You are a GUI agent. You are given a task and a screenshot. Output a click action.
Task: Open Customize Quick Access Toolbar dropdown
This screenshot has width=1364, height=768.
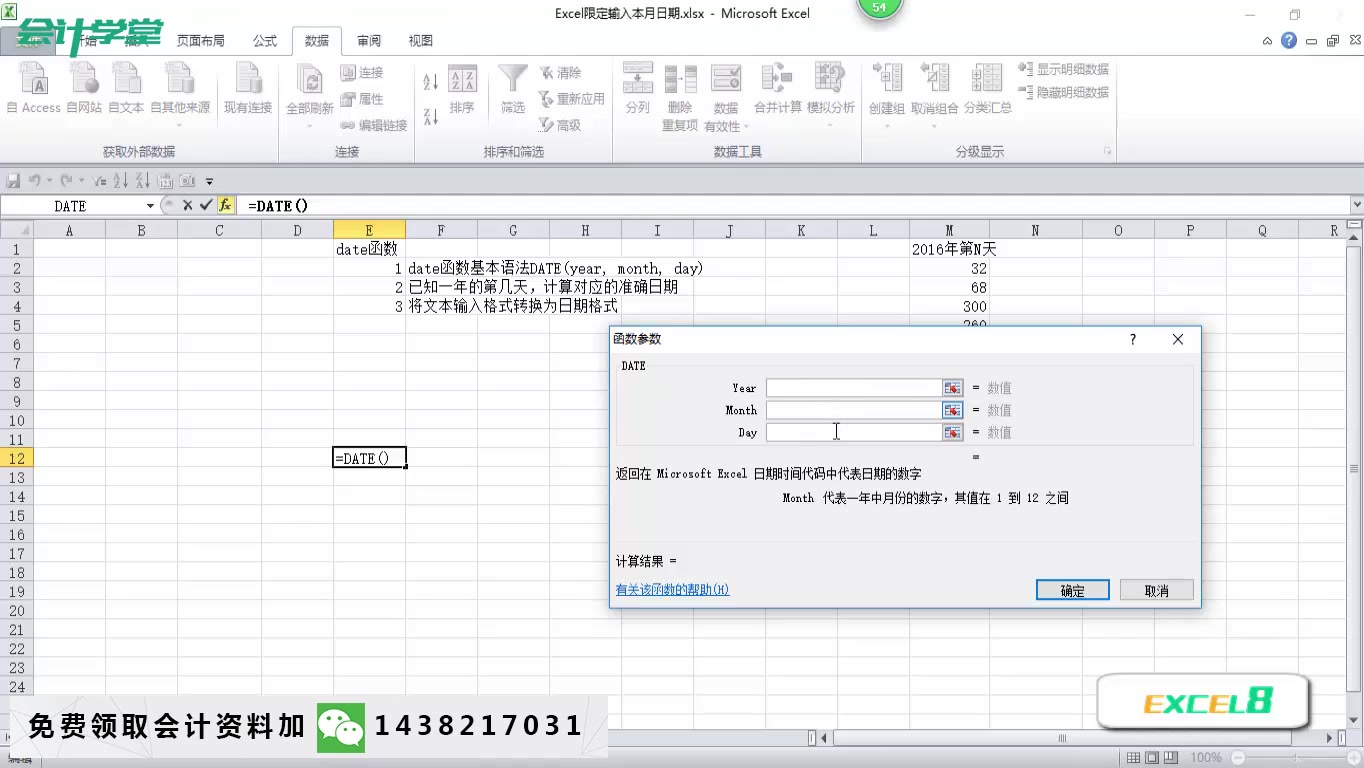pos(209,182)
